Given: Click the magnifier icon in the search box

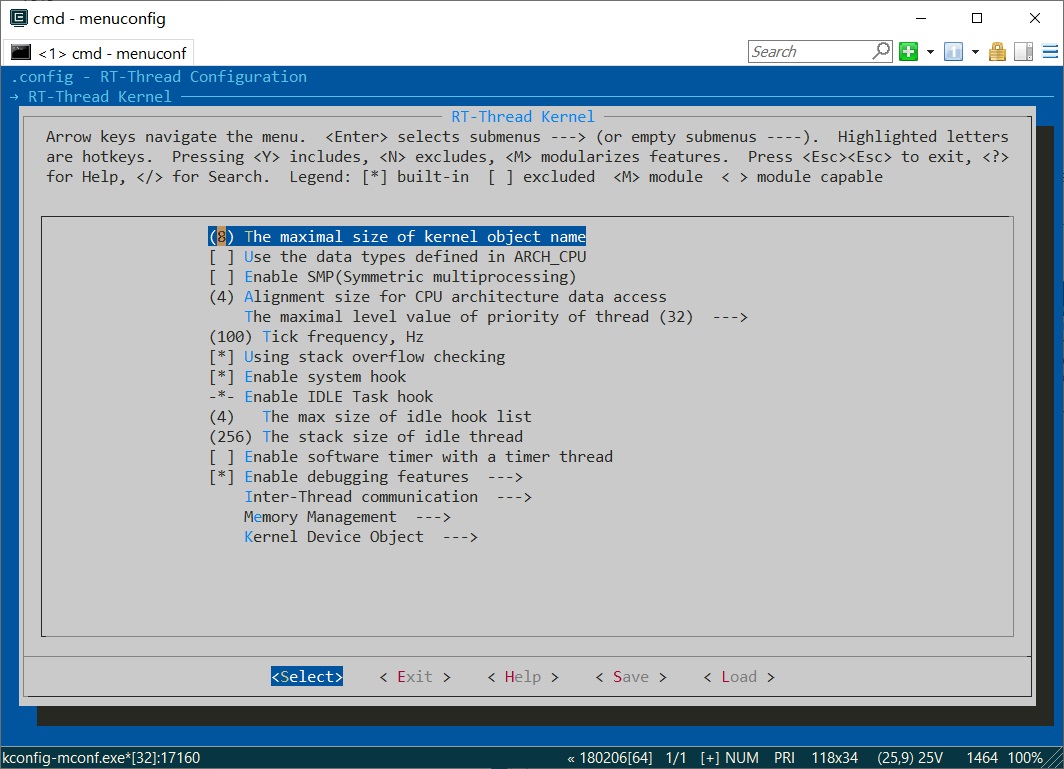Looking at the screenshot, I should click(x=878, y=51).
